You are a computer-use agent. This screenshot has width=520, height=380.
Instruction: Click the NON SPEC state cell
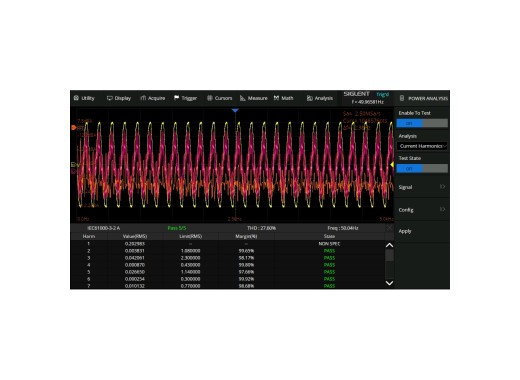[329, 244]
